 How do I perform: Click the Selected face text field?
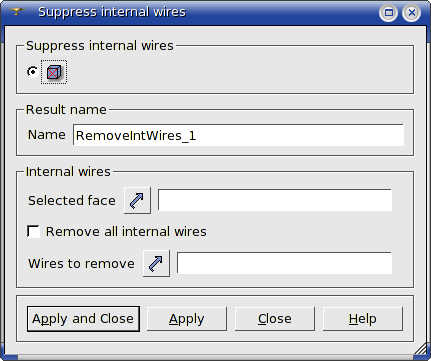[x=275, y=200]
